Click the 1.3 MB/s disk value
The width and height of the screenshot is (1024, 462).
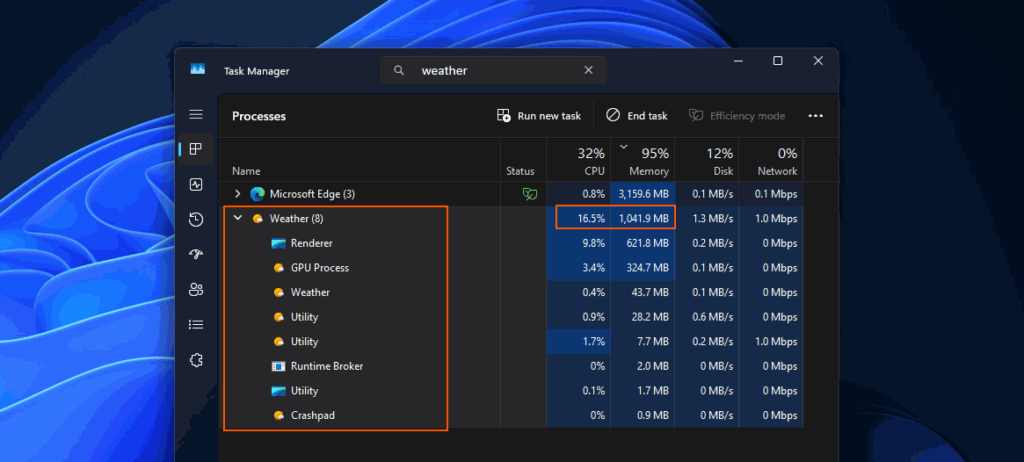[713, 219]
